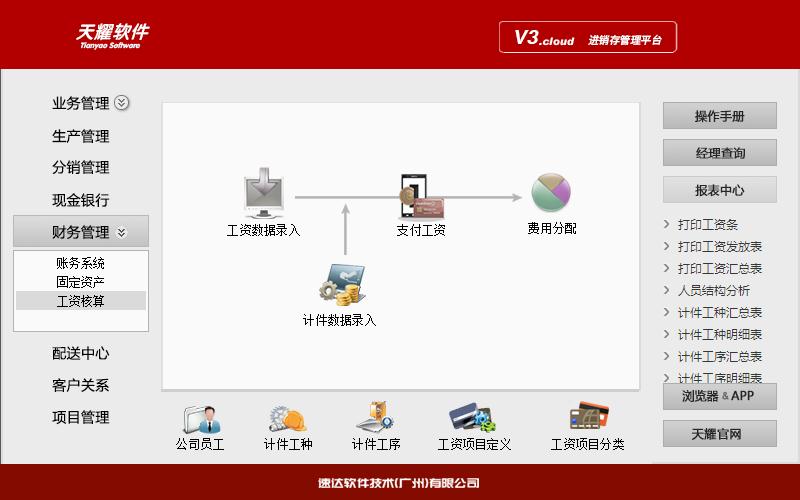Open the 费用分配 pie chart icon
This screenshot has width=800, height=500.
(551, 192)
